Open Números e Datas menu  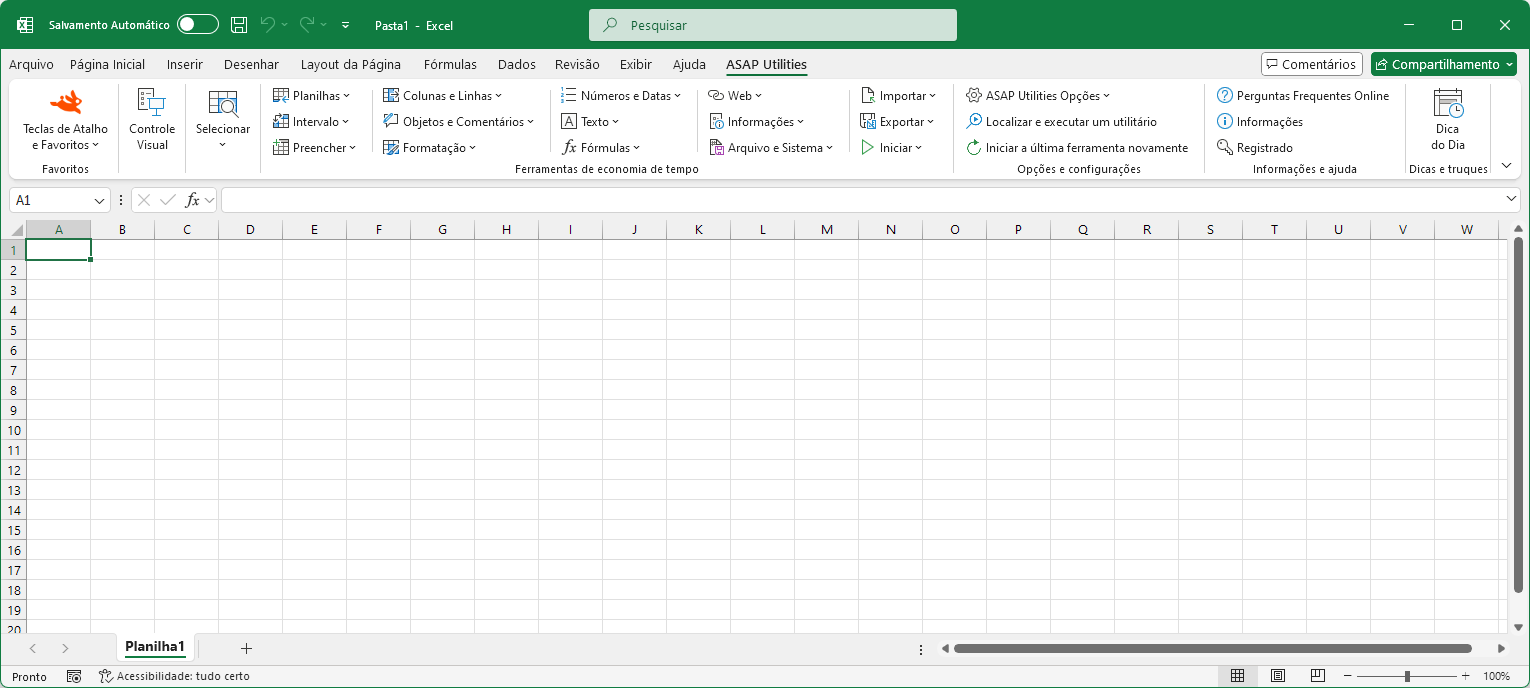pyautogui.click(x=621, y=96)
